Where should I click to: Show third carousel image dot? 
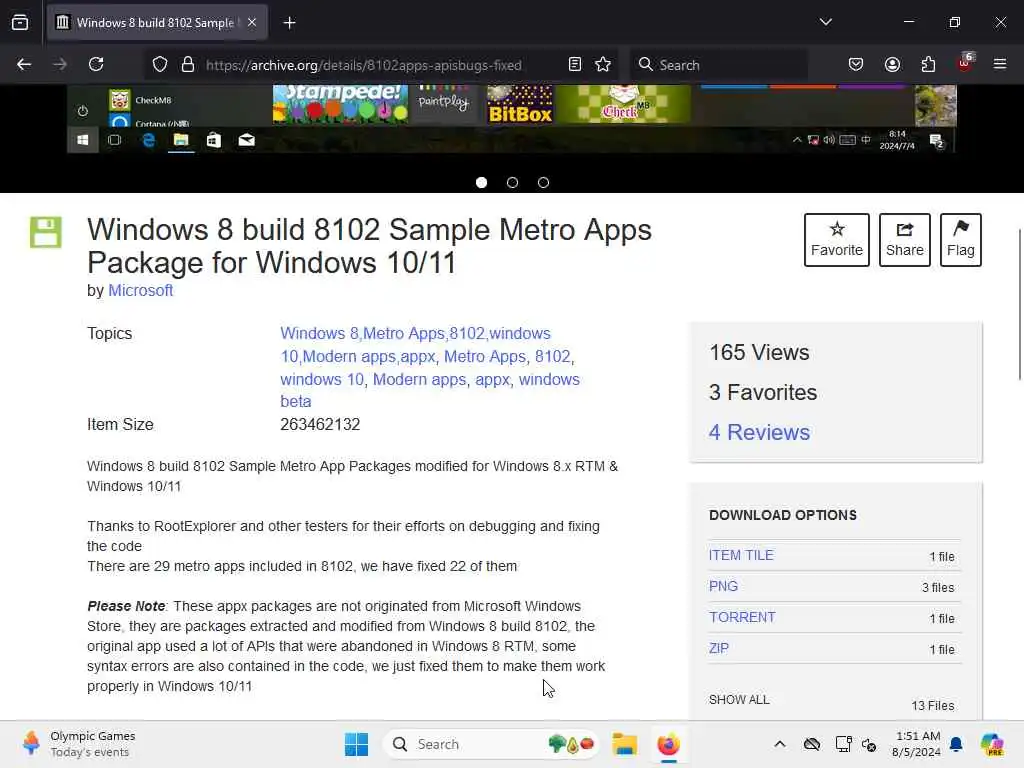pyautogui.click(x=543, y=183)
